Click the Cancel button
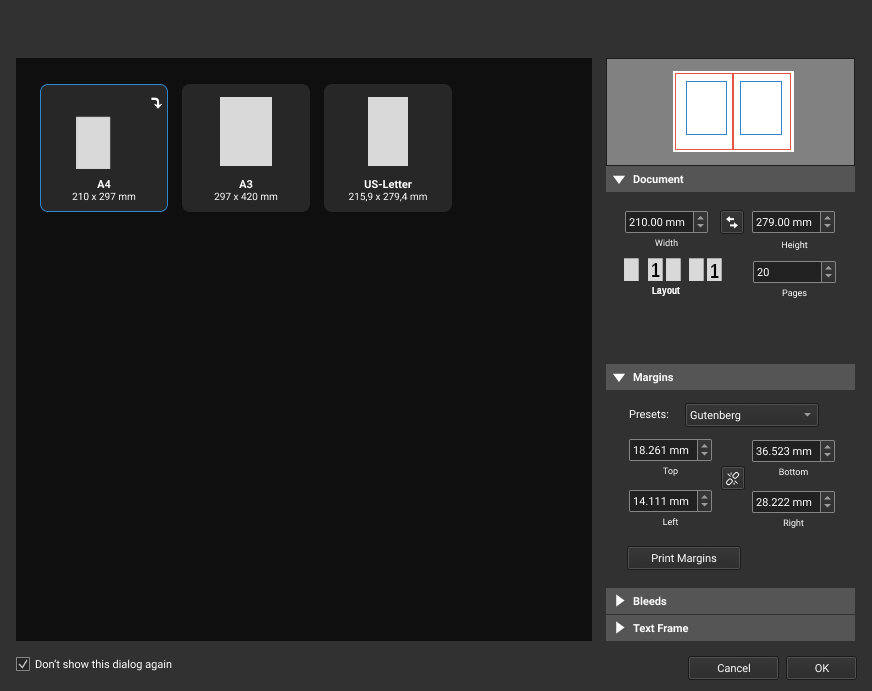The width and height of the screenshot is (872, 691). [x=733, y=668]
